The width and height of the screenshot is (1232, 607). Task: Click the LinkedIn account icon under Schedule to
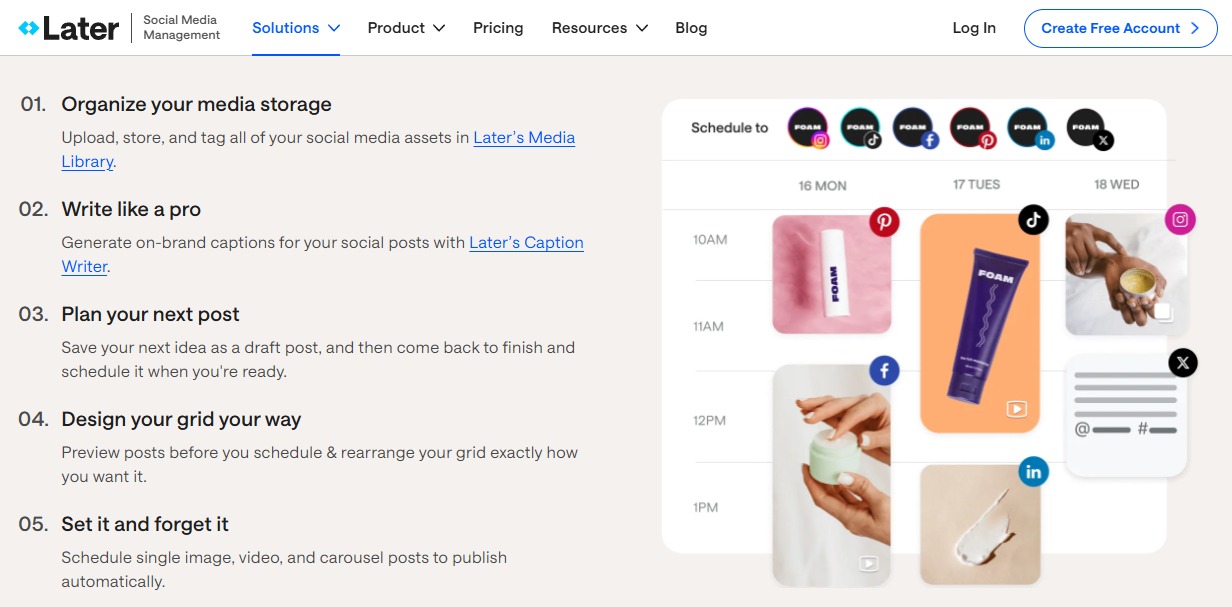(x=1026, y=126)
